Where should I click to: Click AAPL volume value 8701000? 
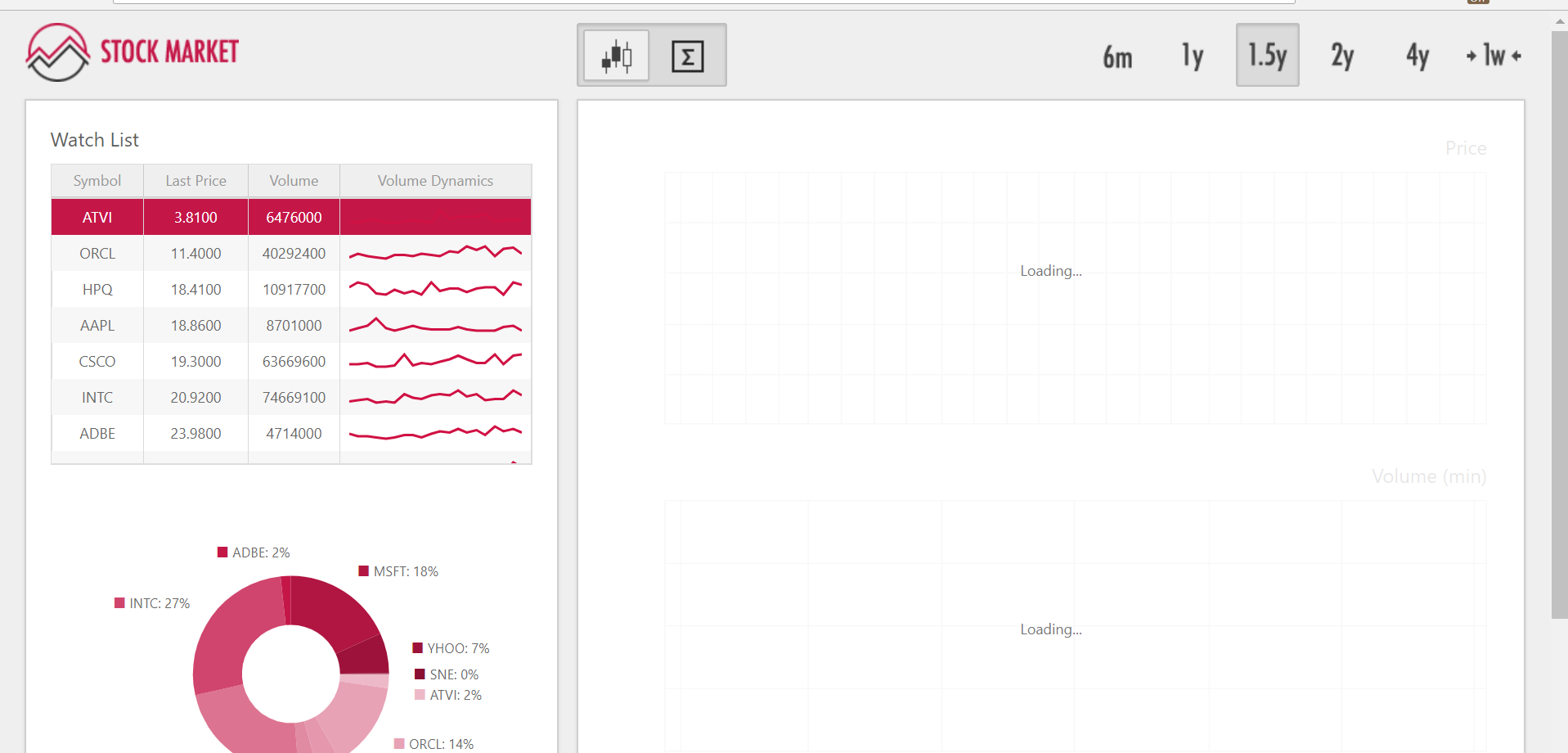pos(294,325)
